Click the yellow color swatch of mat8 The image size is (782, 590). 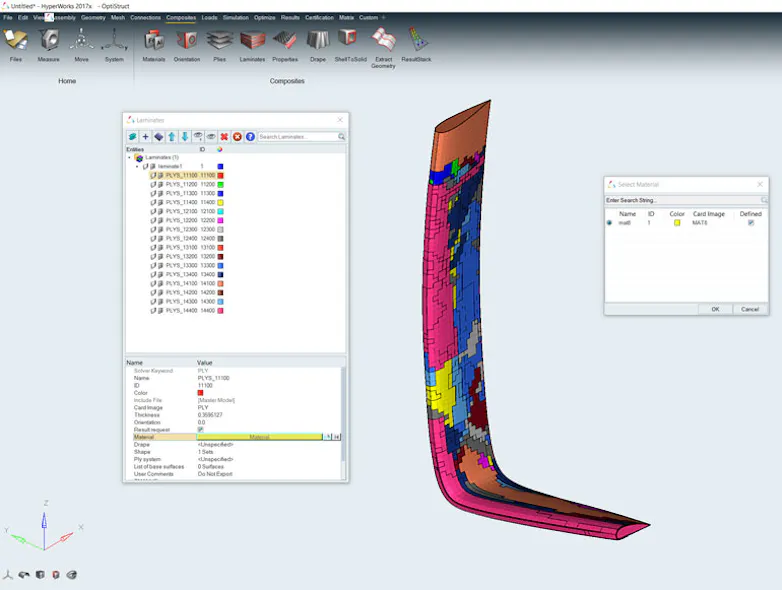click(677, 223)
